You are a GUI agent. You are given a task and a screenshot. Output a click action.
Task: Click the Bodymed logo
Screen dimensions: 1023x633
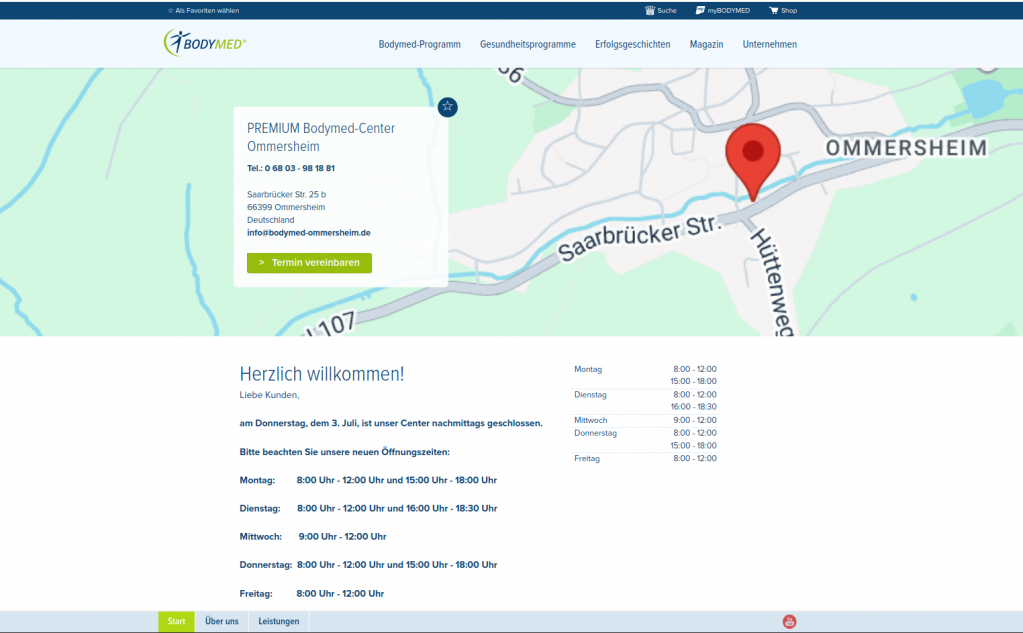205,43
